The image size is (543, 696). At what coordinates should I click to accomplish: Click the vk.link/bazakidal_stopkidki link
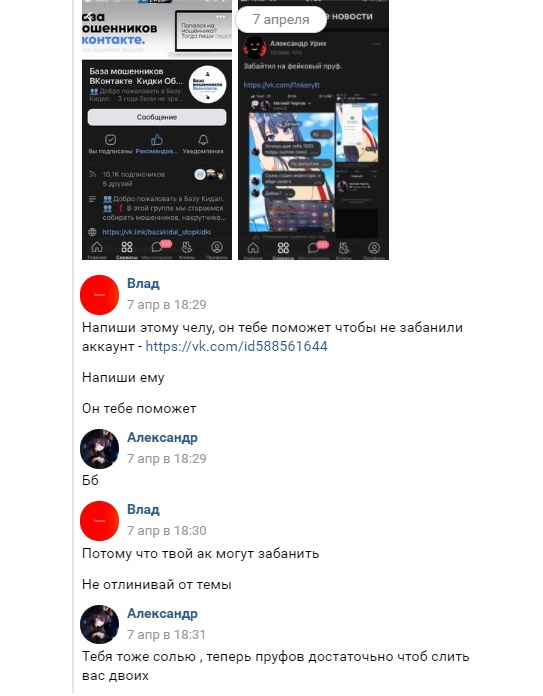pyautogui.click(x=157, y=232)
